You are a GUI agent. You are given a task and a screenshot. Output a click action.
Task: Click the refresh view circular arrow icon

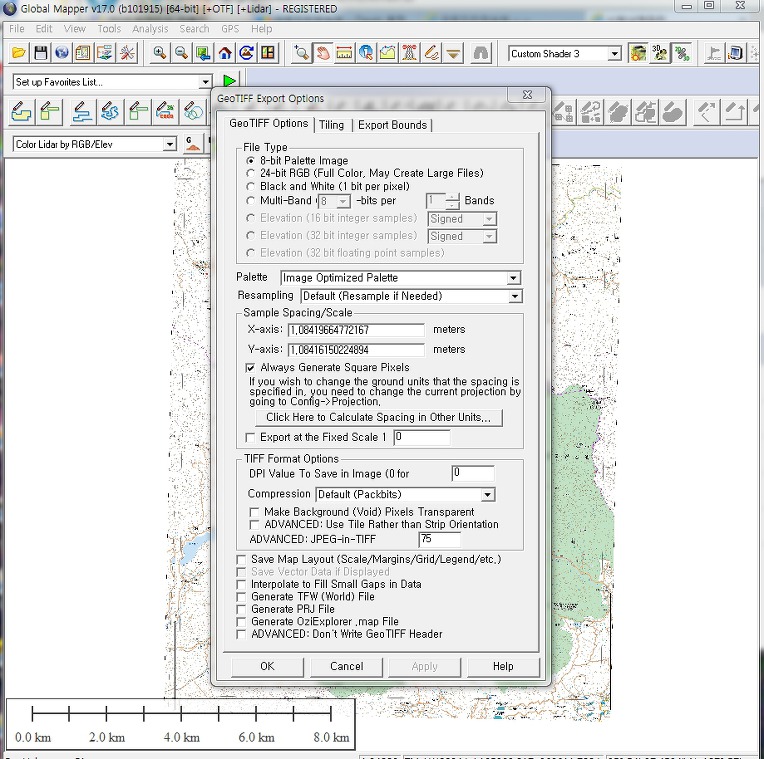247,53
